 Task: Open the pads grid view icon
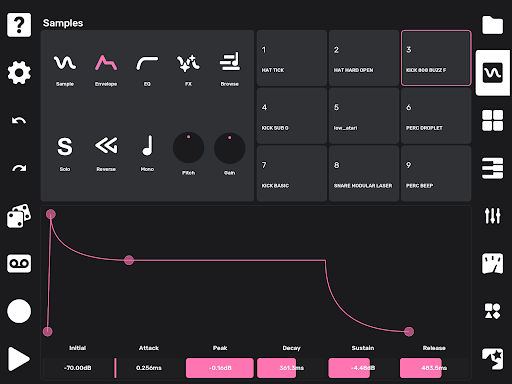coord(493,120)
